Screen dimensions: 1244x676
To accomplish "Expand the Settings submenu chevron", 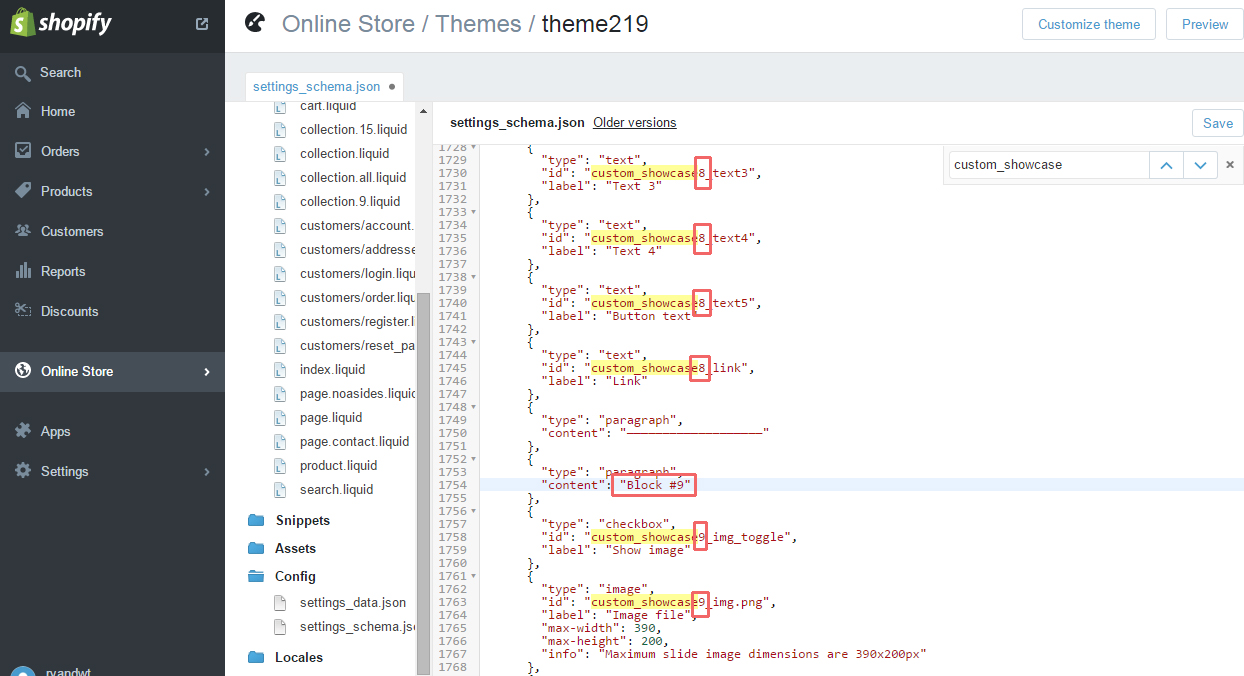I will click(x=207, y=472).
